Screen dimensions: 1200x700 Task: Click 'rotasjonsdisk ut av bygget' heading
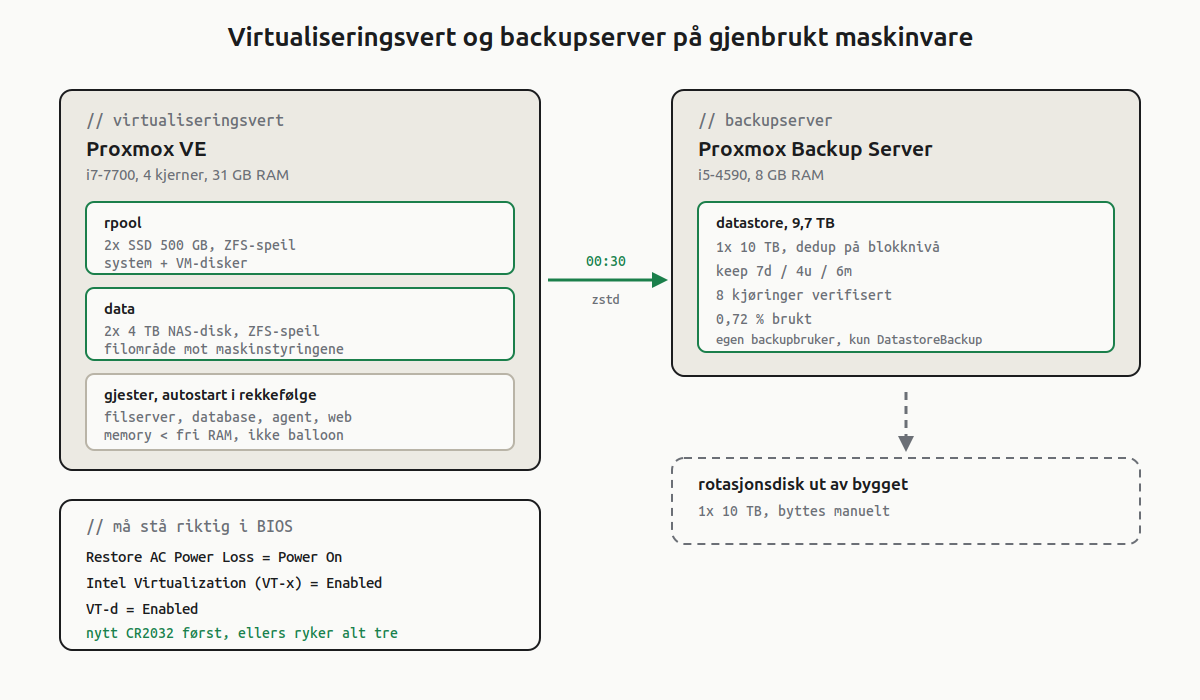(803, 485)
